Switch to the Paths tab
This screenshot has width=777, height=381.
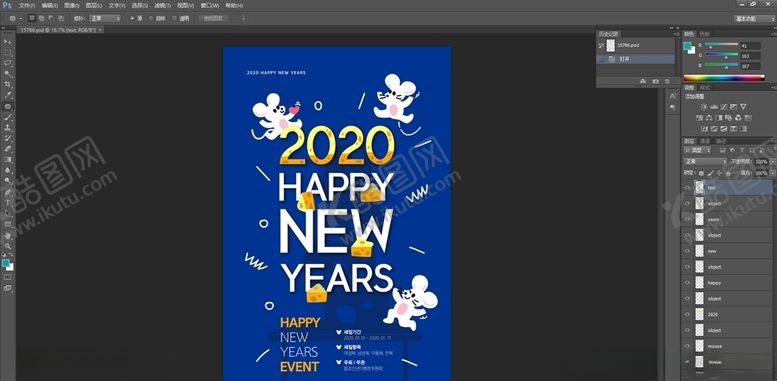[720, 141]
